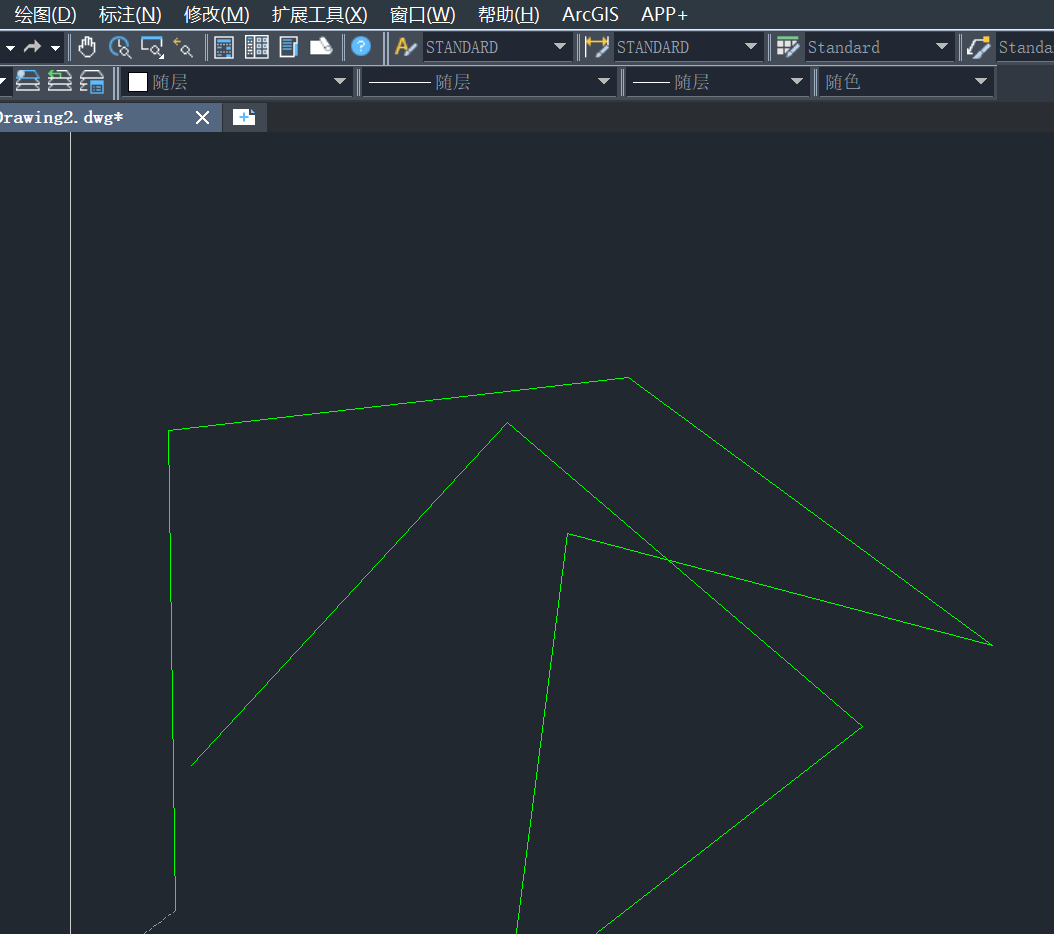Expand the table style Standard dropdown
The height and width of the screenshot is (934, 1054).
pos(942,47)
